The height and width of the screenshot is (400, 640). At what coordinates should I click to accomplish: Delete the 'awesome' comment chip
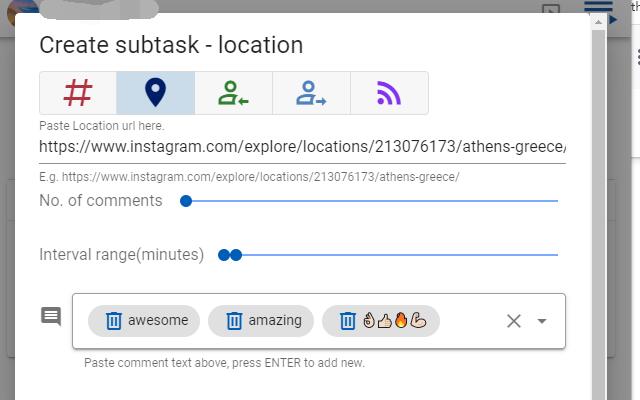[114, 321]
